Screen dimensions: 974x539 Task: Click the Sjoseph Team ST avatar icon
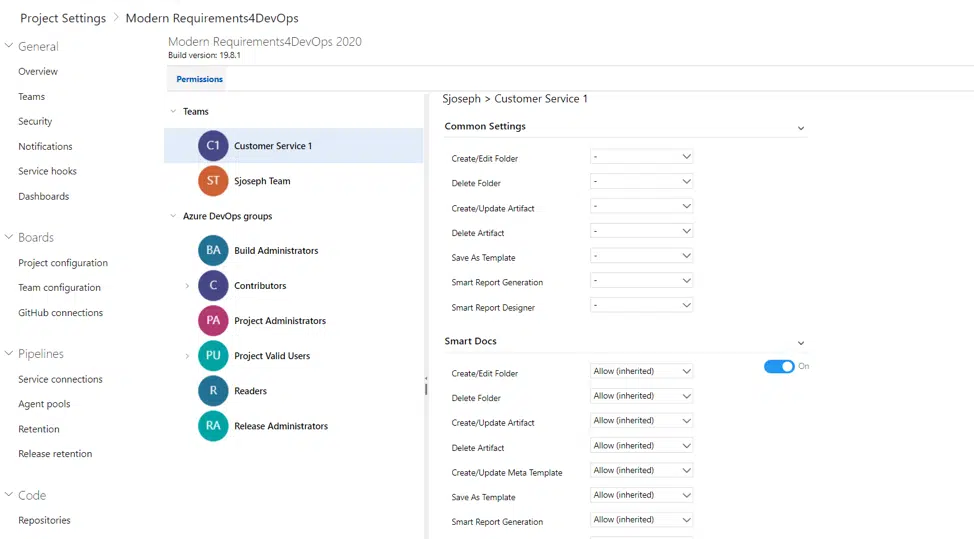click(x=213, y=181)
